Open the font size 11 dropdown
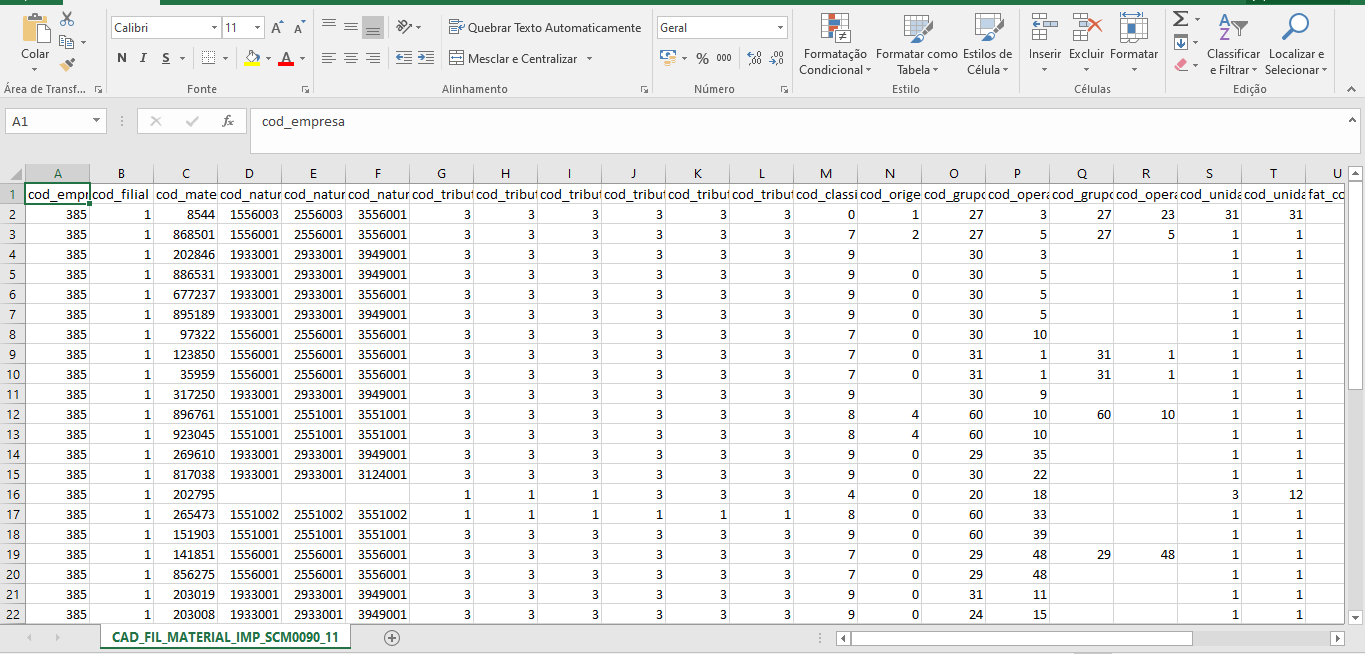Image resolution: width=1365 pixels, height=654 pixels. pos(258,28)
